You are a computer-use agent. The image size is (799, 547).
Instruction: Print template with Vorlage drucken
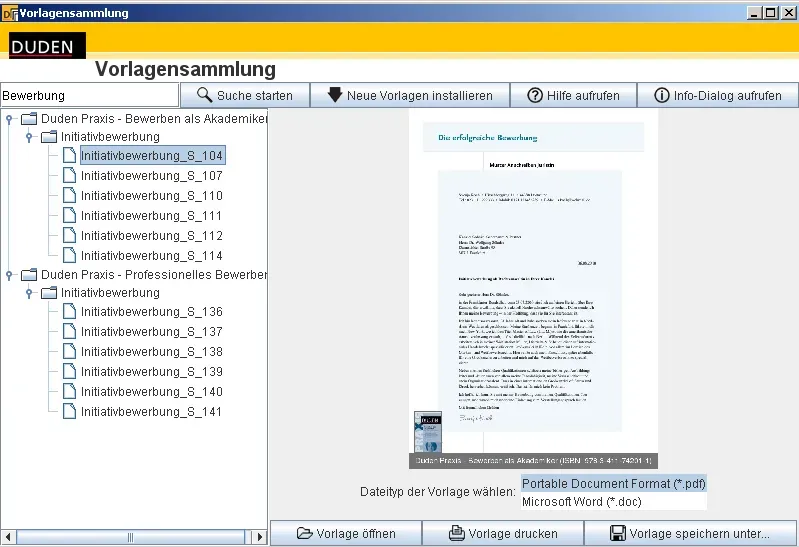point(503,533)
